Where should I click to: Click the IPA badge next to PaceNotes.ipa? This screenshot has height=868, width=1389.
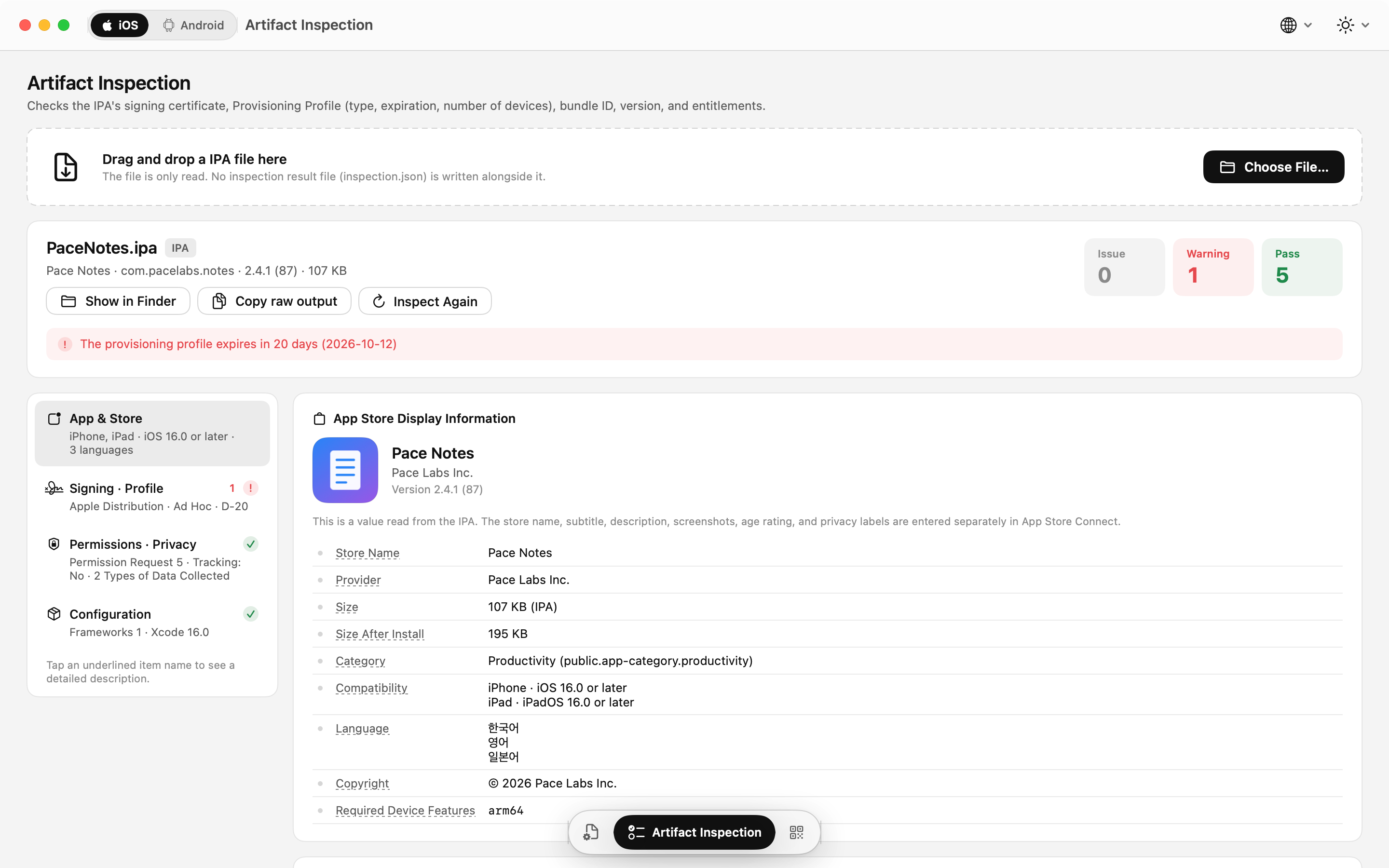(x=180, y=248)
